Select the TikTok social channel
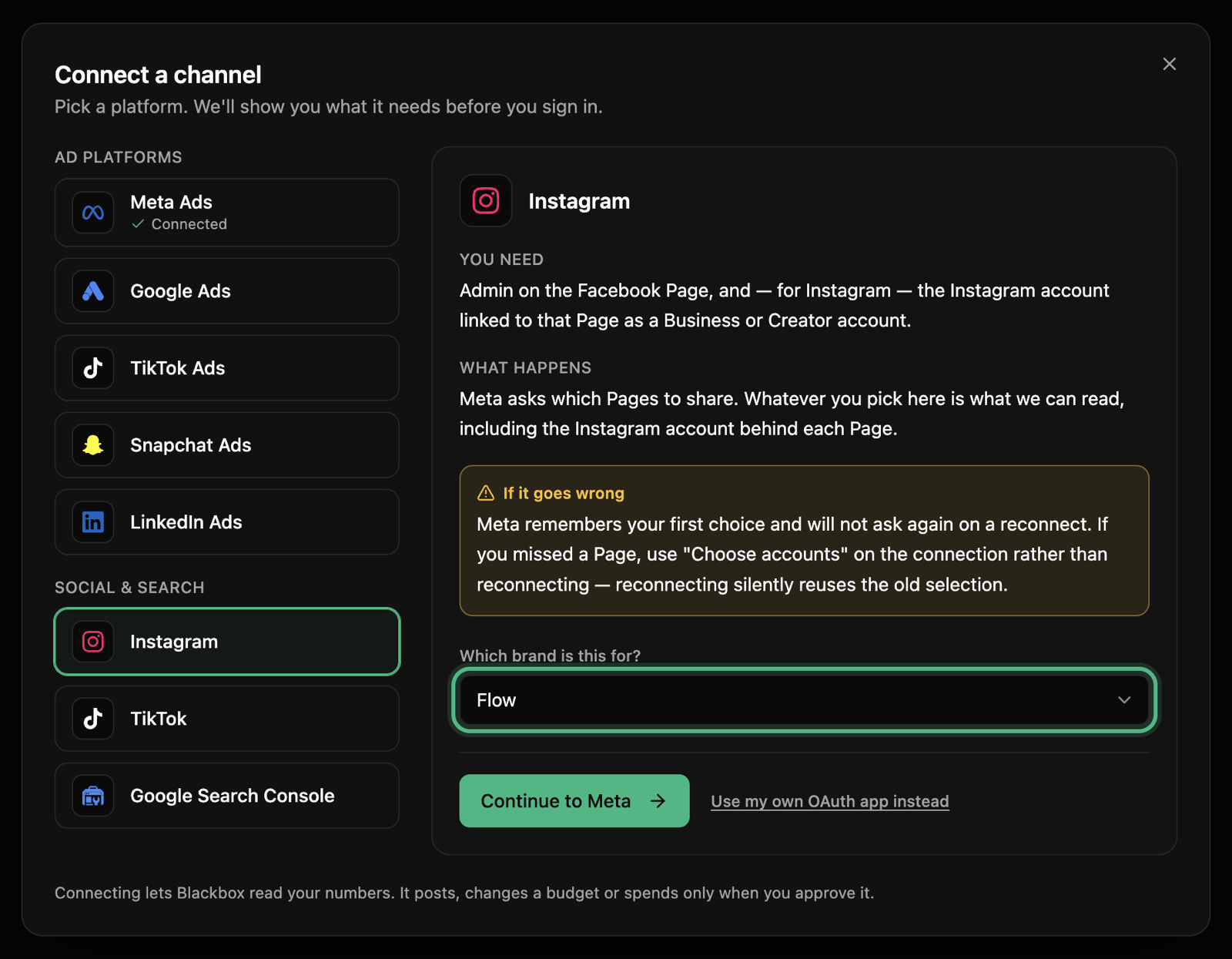This screenshot has height=959, width=1232. click(227, 719)
